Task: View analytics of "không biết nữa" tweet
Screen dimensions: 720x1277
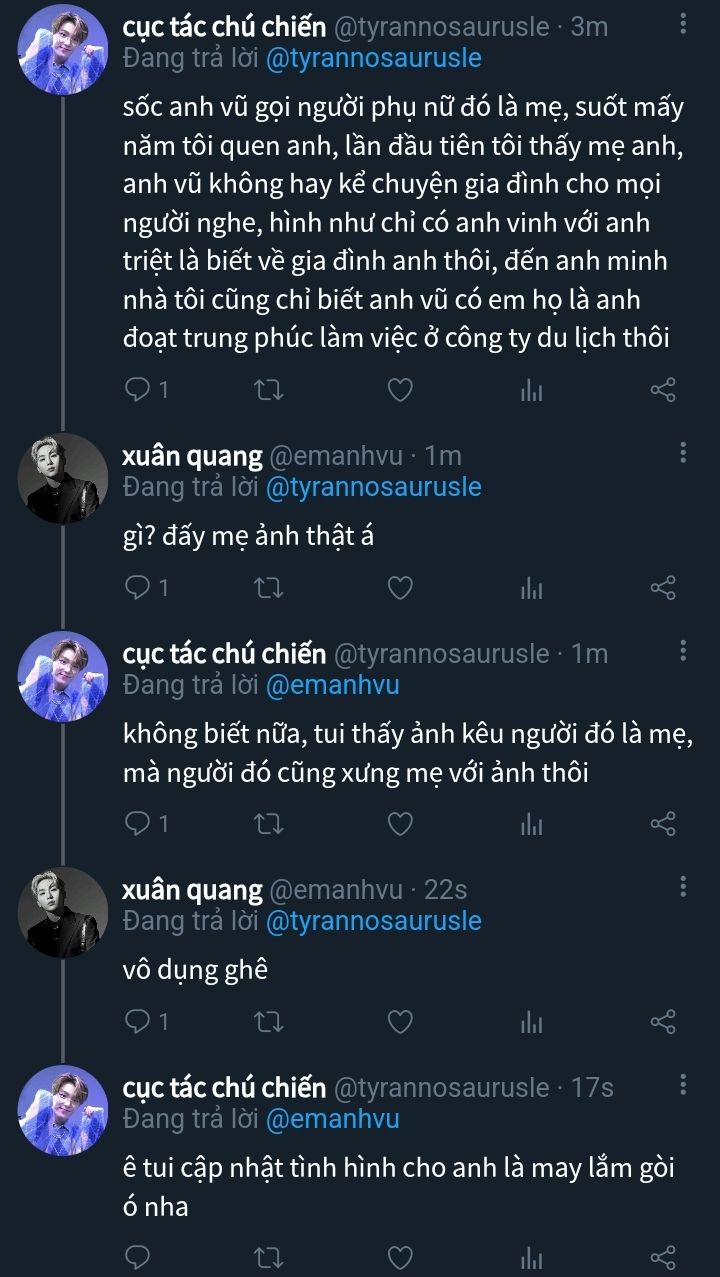Action: (x=531, y=824)
